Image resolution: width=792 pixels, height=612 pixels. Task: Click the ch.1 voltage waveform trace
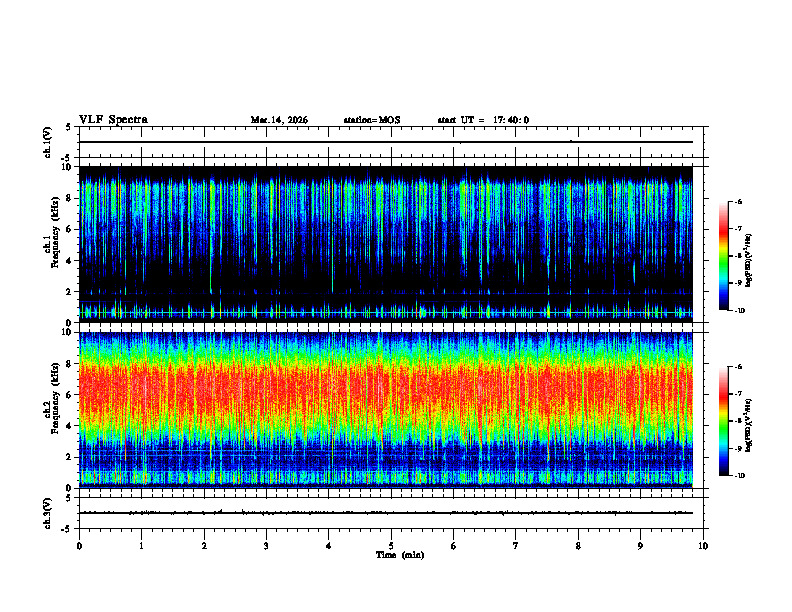tap(385, 142)
